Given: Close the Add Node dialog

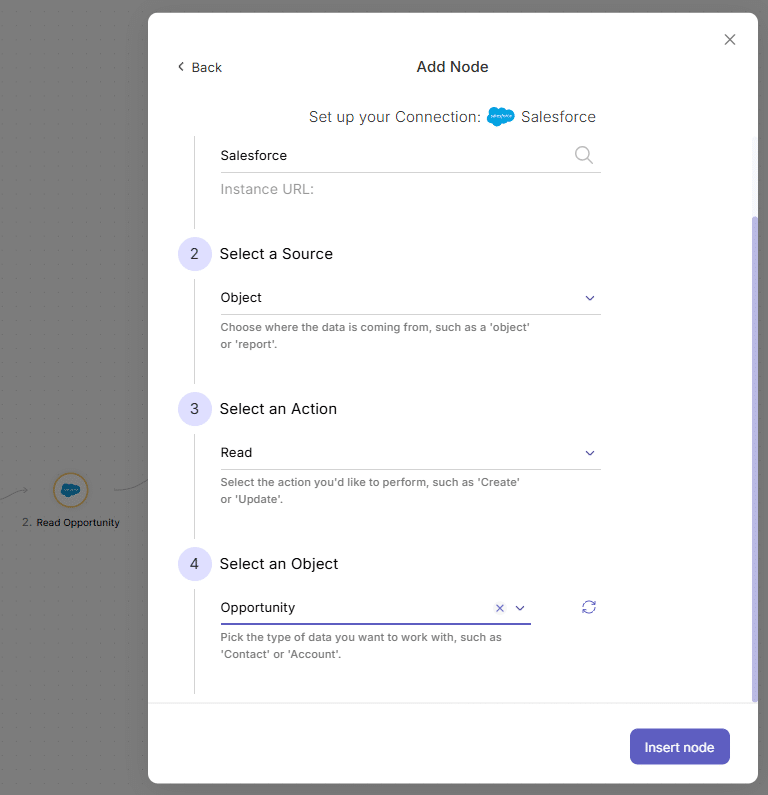Looking at the screenshot, I should coord(729,40).
